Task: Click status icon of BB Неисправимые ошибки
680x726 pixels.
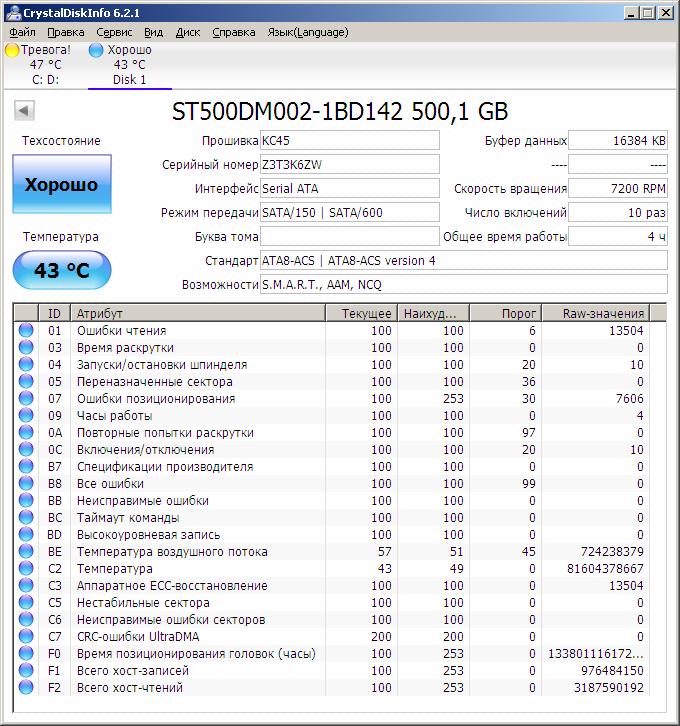Action: point(26,500)
